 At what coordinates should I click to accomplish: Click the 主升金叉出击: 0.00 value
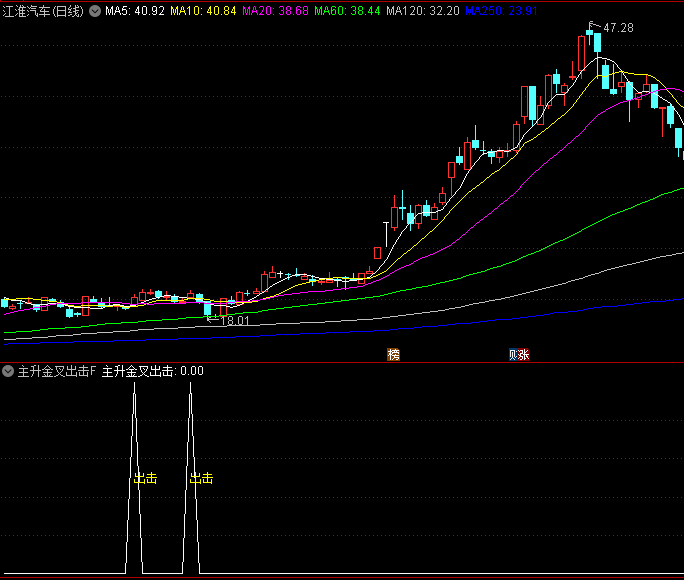pyautogui.click(x=153, y=372)
